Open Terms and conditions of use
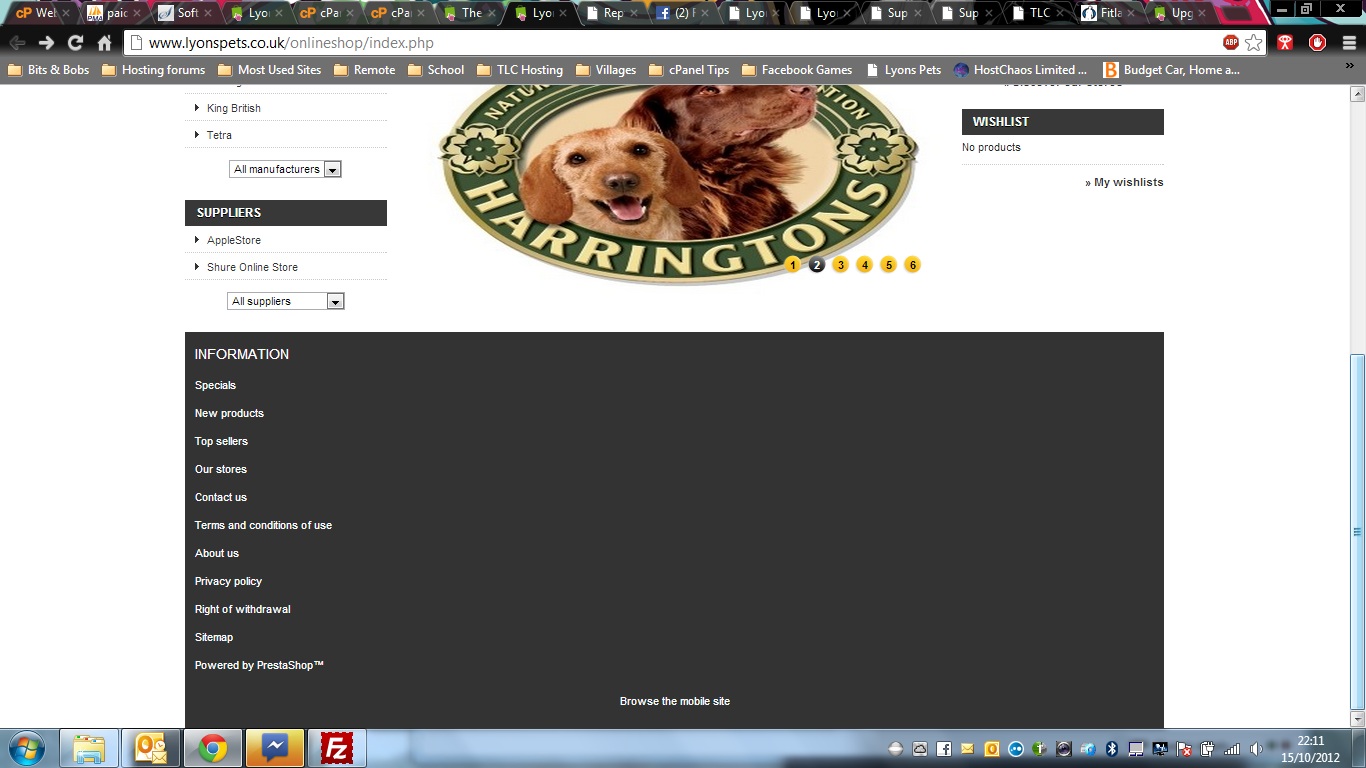Viewport: 1366px width, 768px height. pos(263,525)
